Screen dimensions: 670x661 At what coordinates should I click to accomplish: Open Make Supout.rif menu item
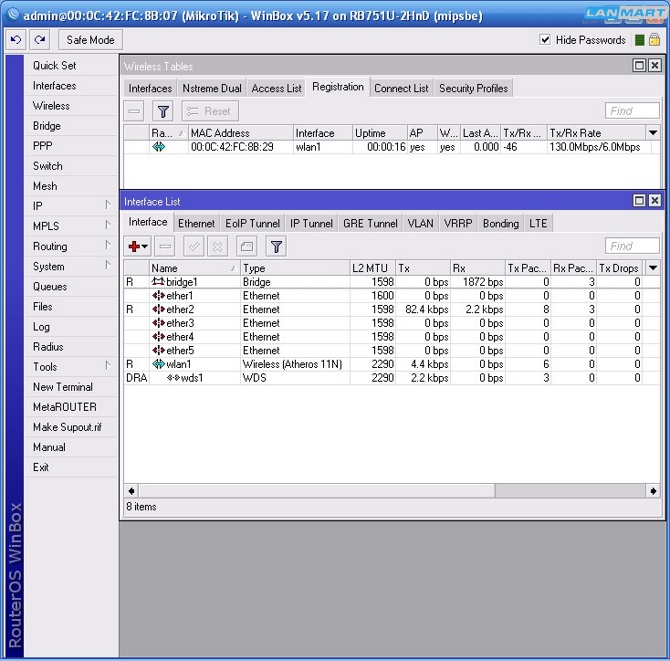(71, 427)
